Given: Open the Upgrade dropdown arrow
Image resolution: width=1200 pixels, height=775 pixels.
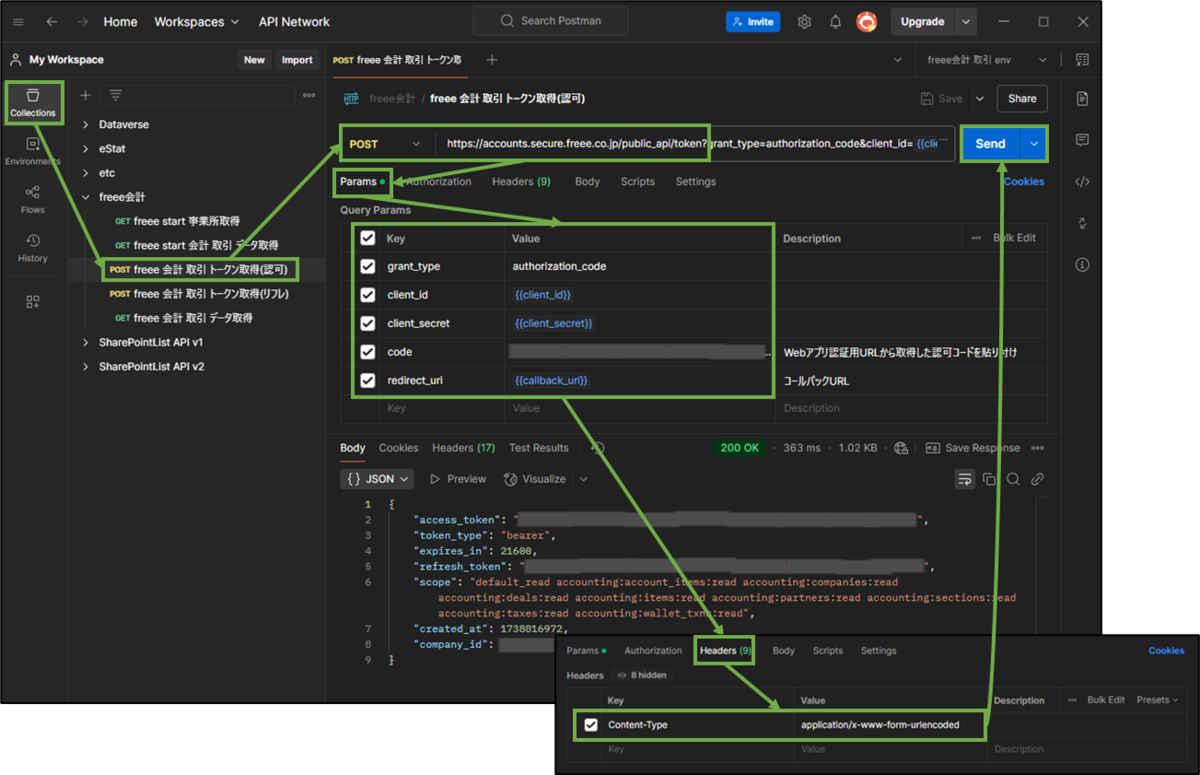Looking at the screenshot, I should pos(965,22).
